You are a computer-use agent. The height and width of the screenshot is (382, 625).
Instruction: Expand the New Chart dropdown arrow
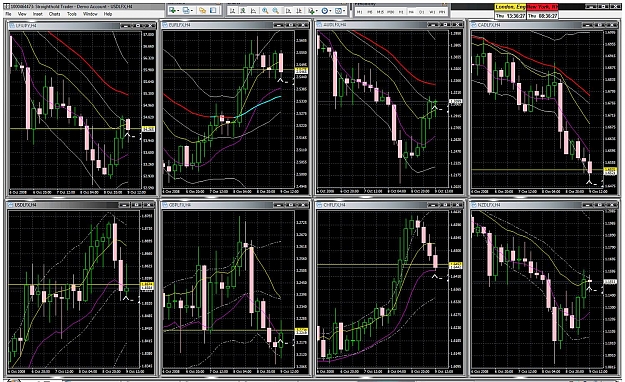(x=178, y=11)
